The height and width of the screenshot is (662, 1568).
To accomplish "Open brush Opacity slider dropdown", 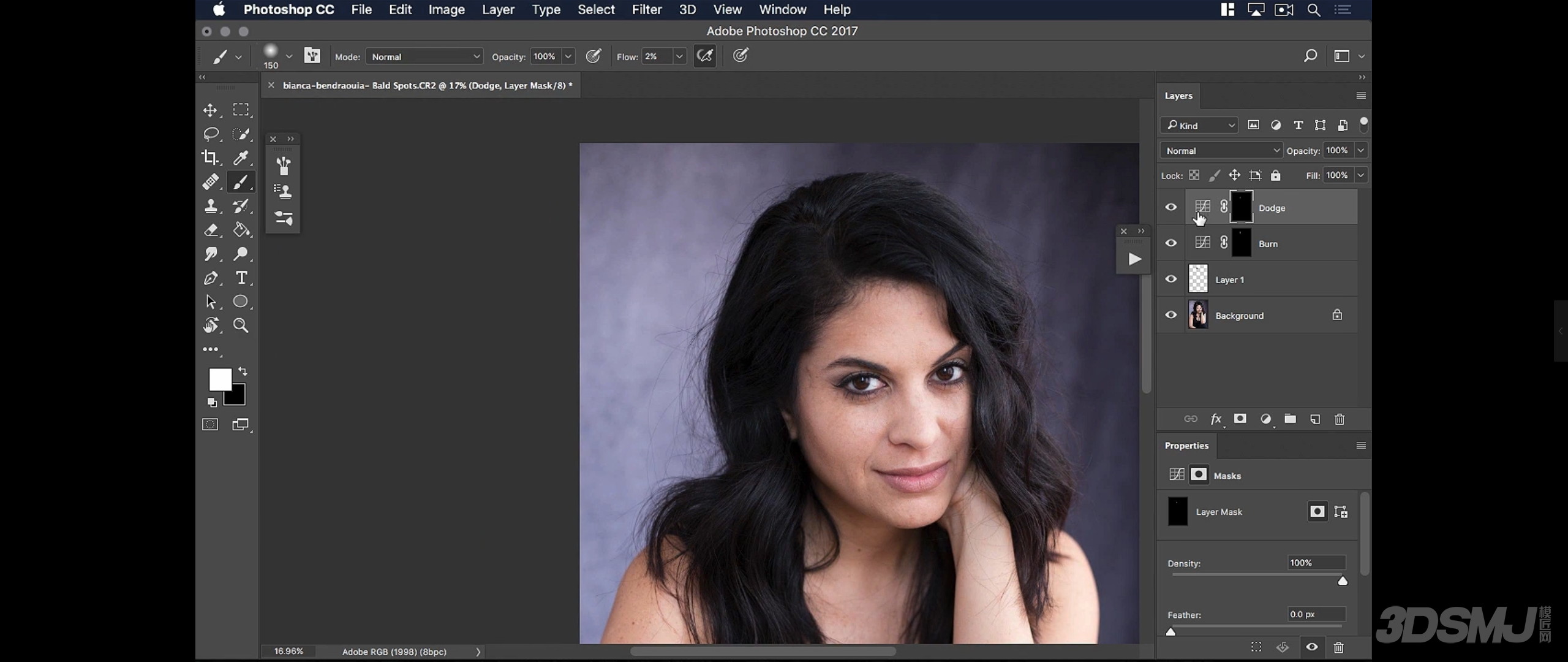I will coord(568,56).
